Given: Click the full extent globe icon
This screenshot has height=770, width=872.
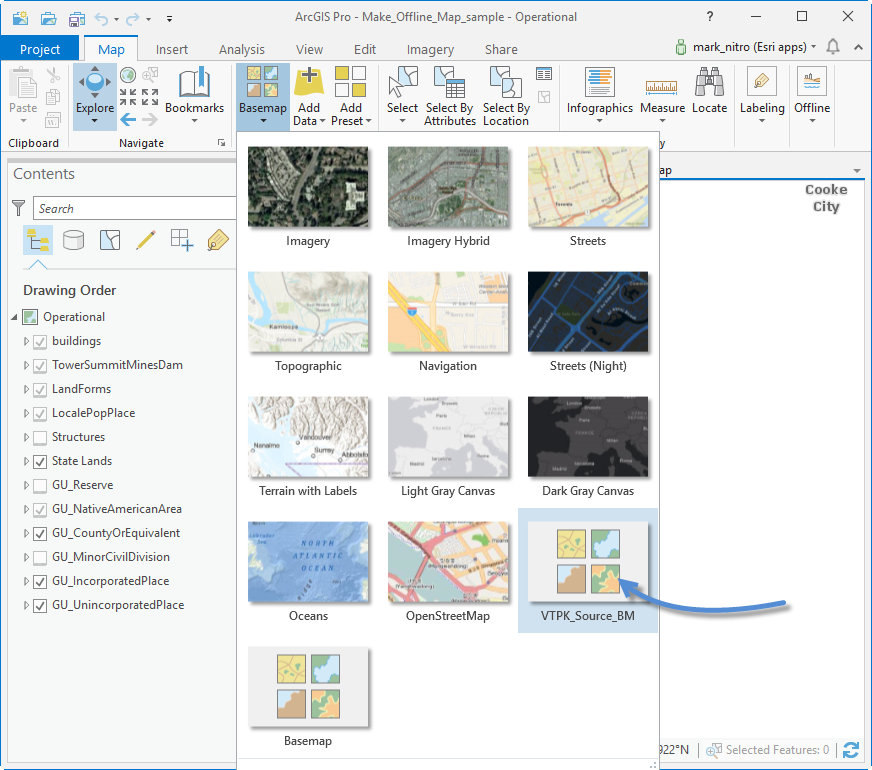Looking at the screenshot, I should (128, 74).
